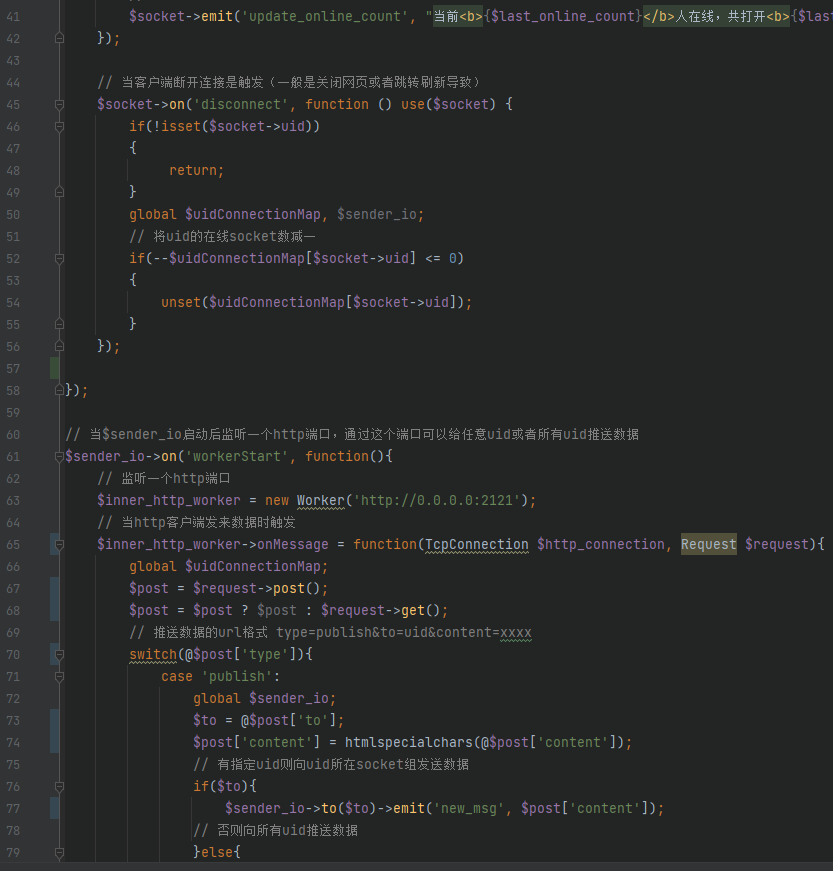Toggle the }else{ fold marker on line 79
This screenshot has width=833, height=871.
[x=59, y=852]
